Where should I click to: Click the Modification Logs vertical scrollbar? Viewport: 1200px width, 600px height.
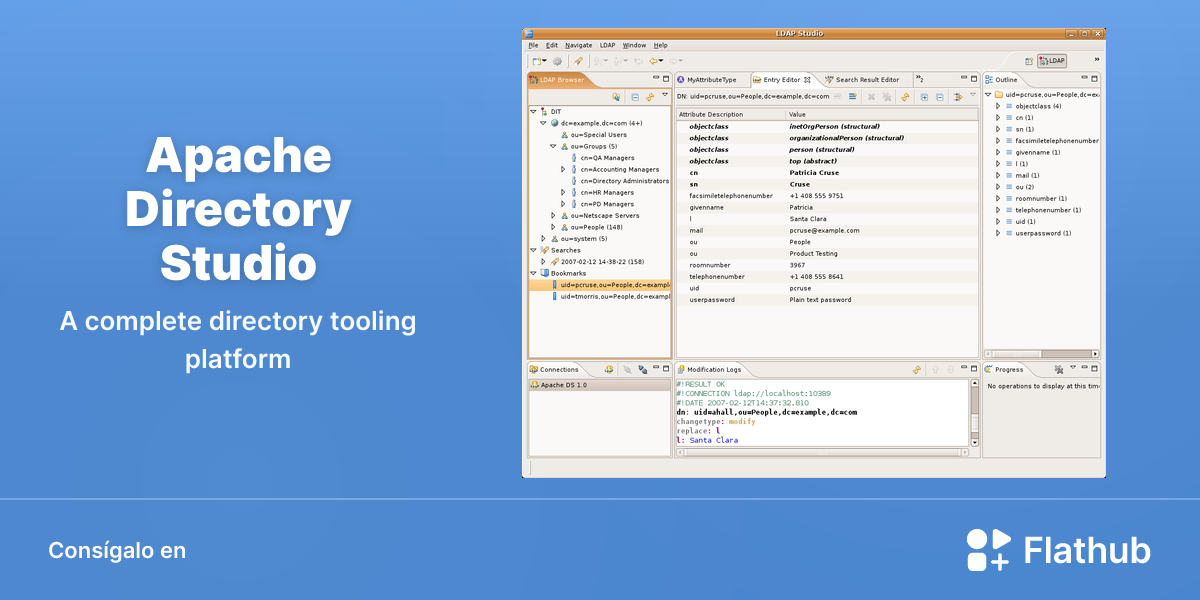coord(975,412)
